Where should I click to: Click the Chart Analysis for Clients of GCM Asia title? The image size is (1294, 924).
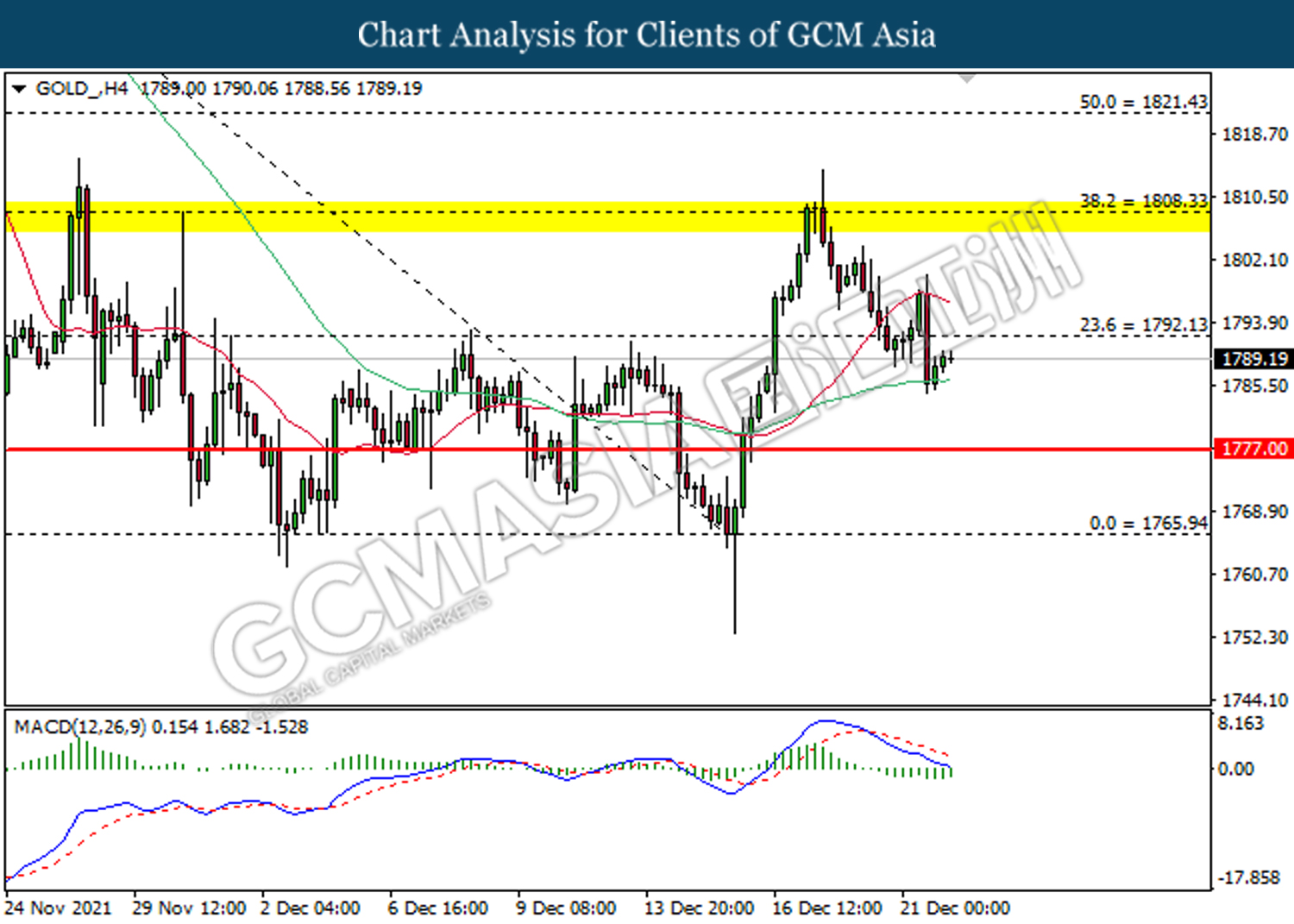(x=647, y=35)
